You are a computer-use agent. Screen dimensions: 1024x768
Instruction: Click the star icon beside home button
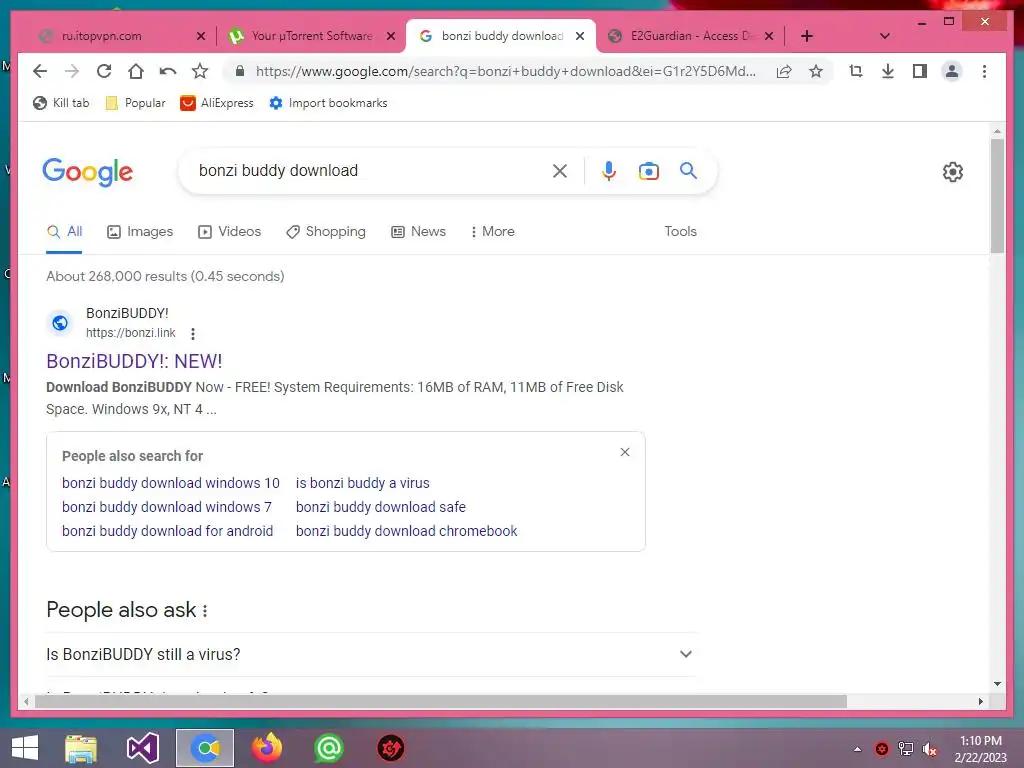point(200,71)
